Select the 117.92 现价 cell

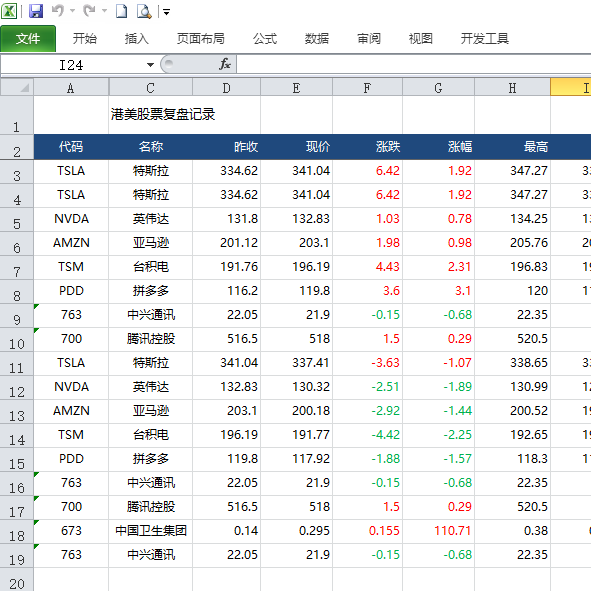296,459
